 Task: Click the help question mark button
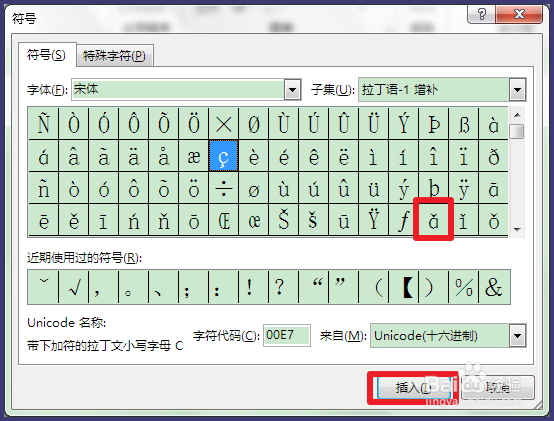tap(481, 14)
